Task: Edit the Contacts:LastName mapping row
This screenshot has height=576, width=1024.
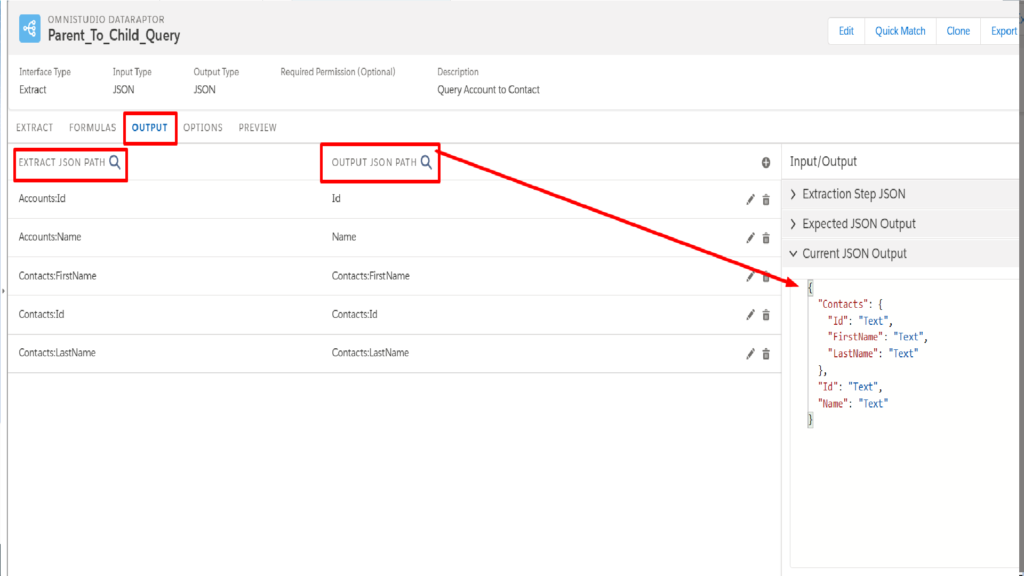Action: pyautogui.click(x=750, y=354)
